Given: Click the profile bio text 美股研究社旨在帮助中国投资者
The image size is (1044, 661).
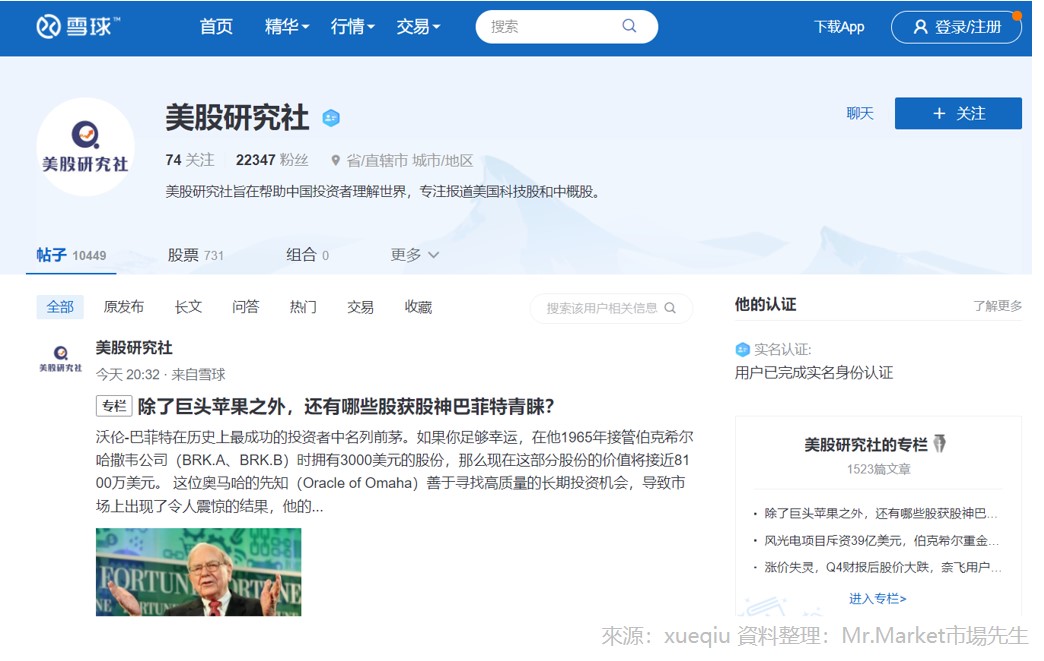Looking at the screenshot, I should [x=384, y=192].
